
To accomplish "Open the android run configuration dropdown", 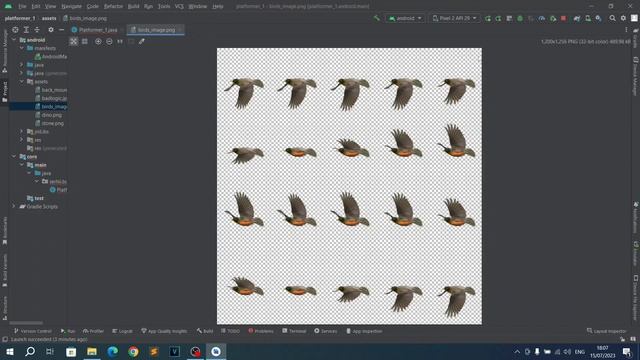I will pos(405,18).
